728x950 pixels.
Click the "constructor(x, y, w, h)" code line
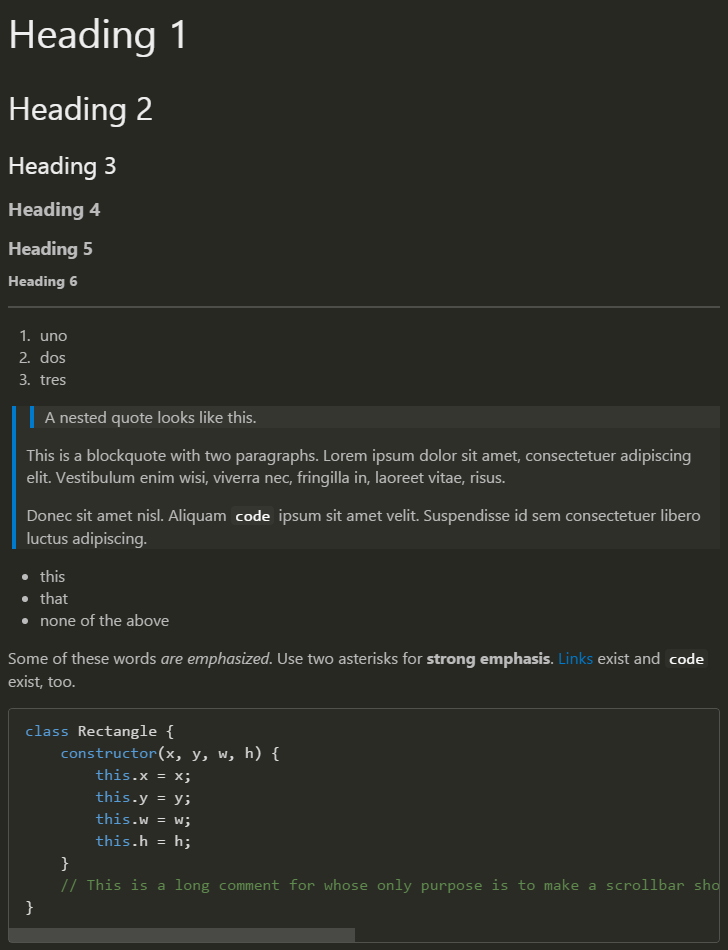tap(170, 753)
